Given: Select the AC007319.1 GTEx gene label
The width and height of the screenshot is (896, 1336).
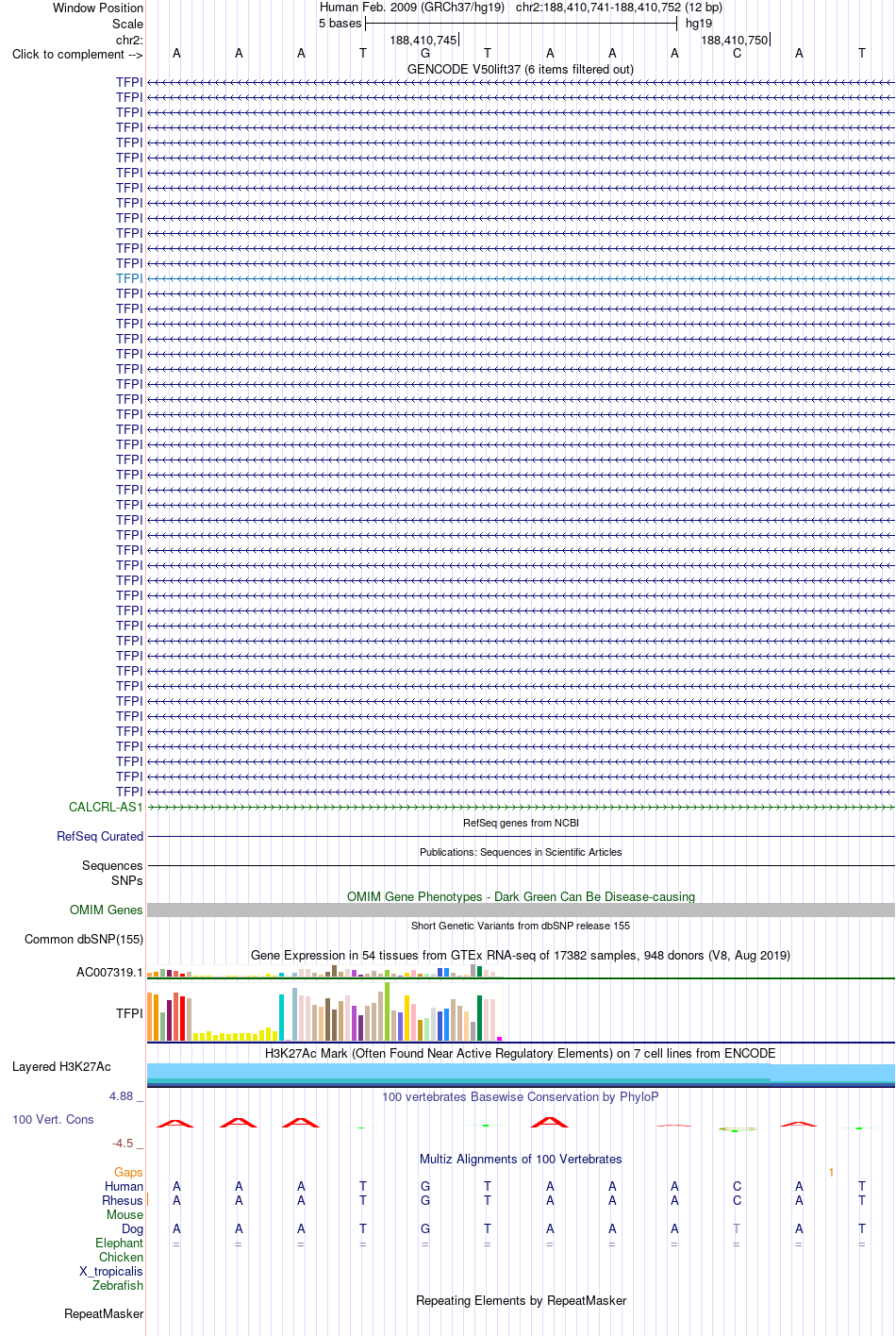Looking at the screenshot, I should (x=109, y=972).
